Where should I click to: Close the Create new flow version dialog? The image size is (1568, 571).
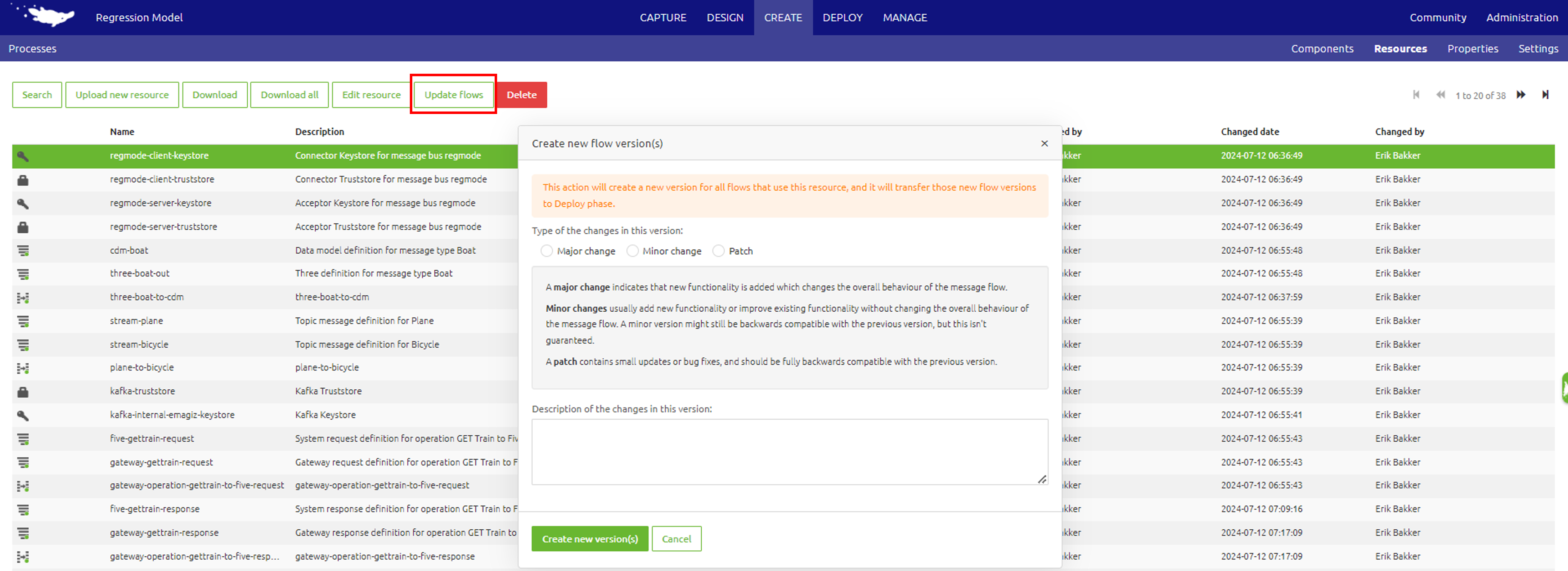1044,144
